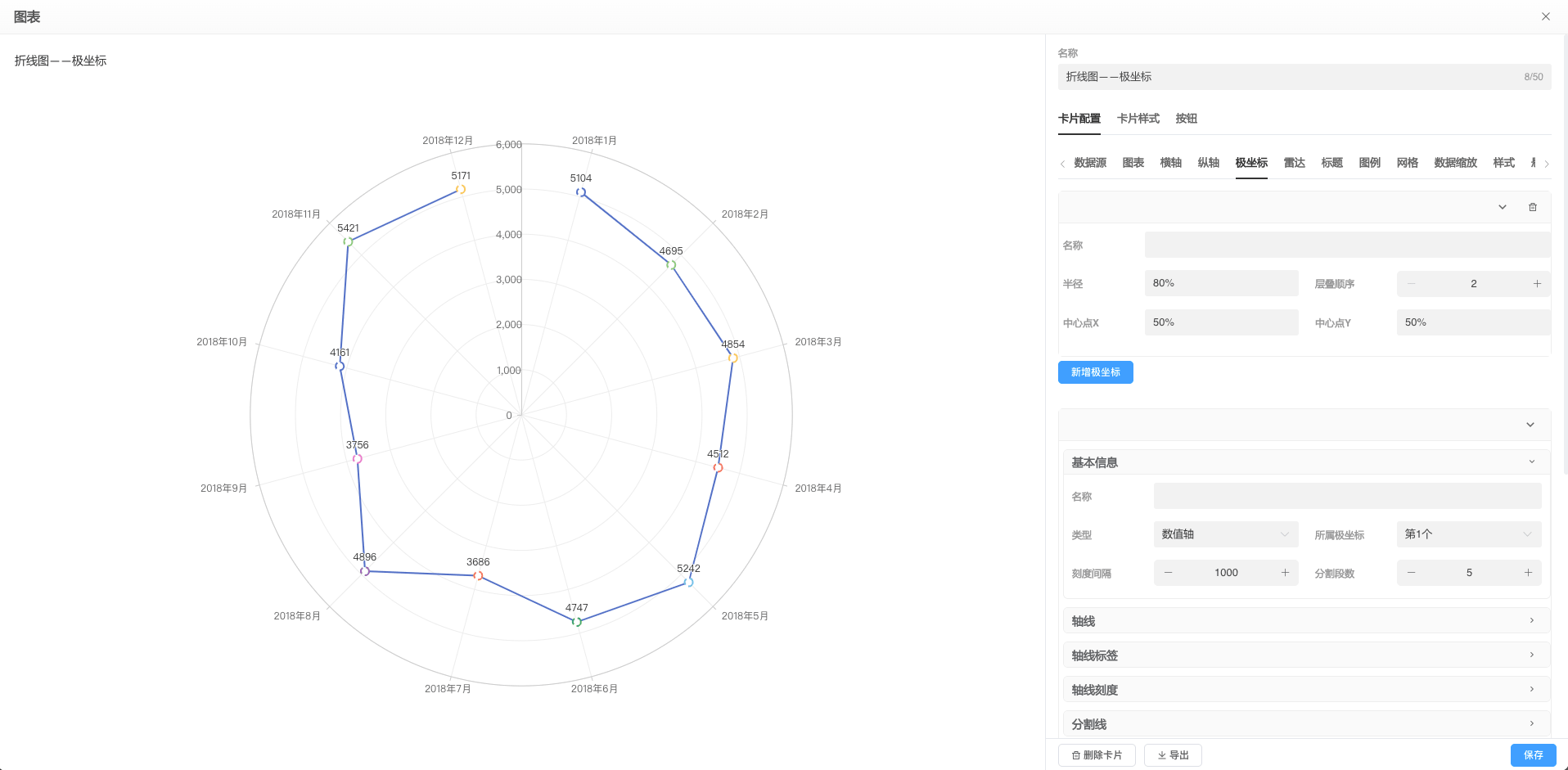Viewport: 1568px width, 770px height.
Task: Click the minus icon to decrease 刻度间隔
Action: tap(1168, 573)
